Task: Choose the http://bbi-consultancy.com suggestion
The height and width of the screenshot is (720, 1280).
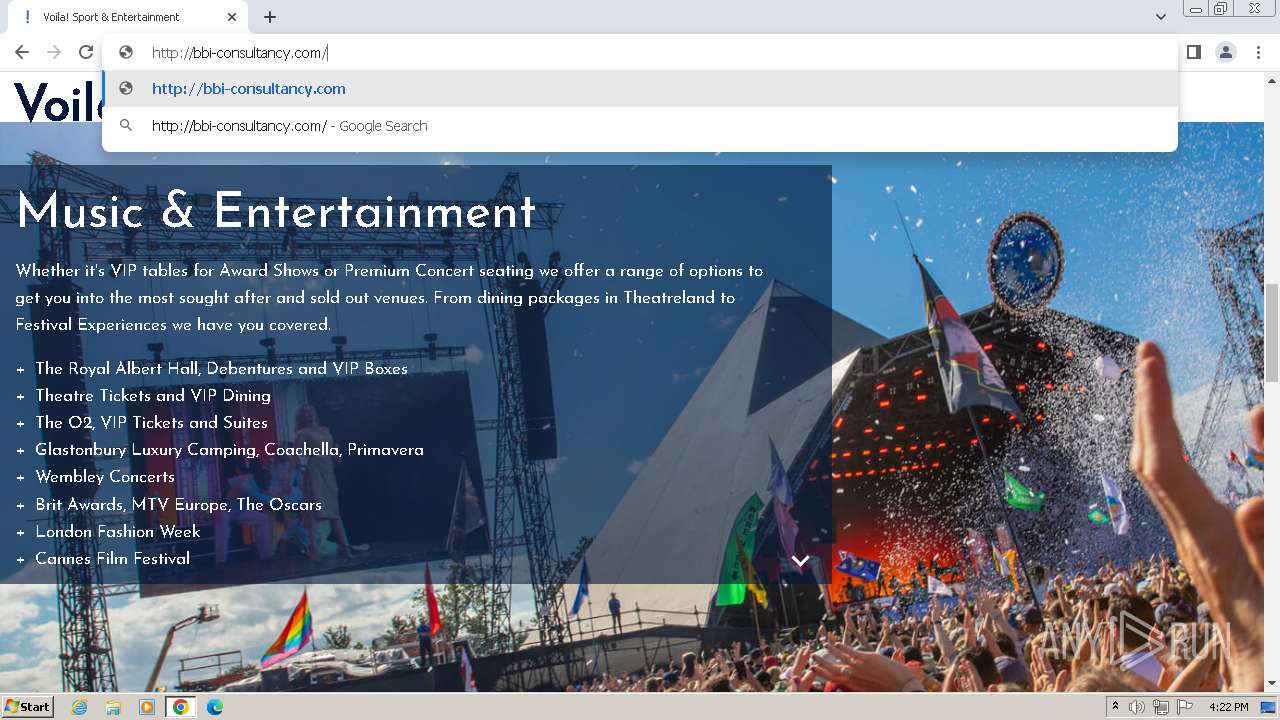Action: [x=640, y=89]
